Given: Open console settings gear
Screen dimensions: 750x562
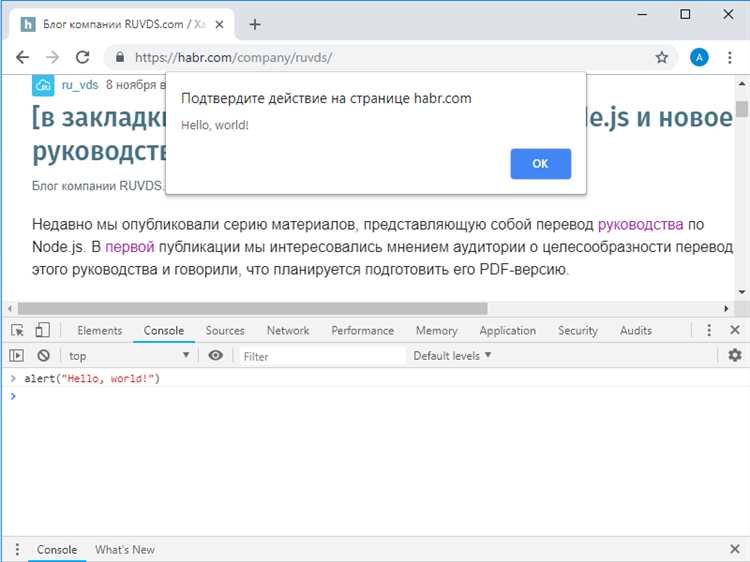Looking at the screenshot, I should (x=735, y=355).
